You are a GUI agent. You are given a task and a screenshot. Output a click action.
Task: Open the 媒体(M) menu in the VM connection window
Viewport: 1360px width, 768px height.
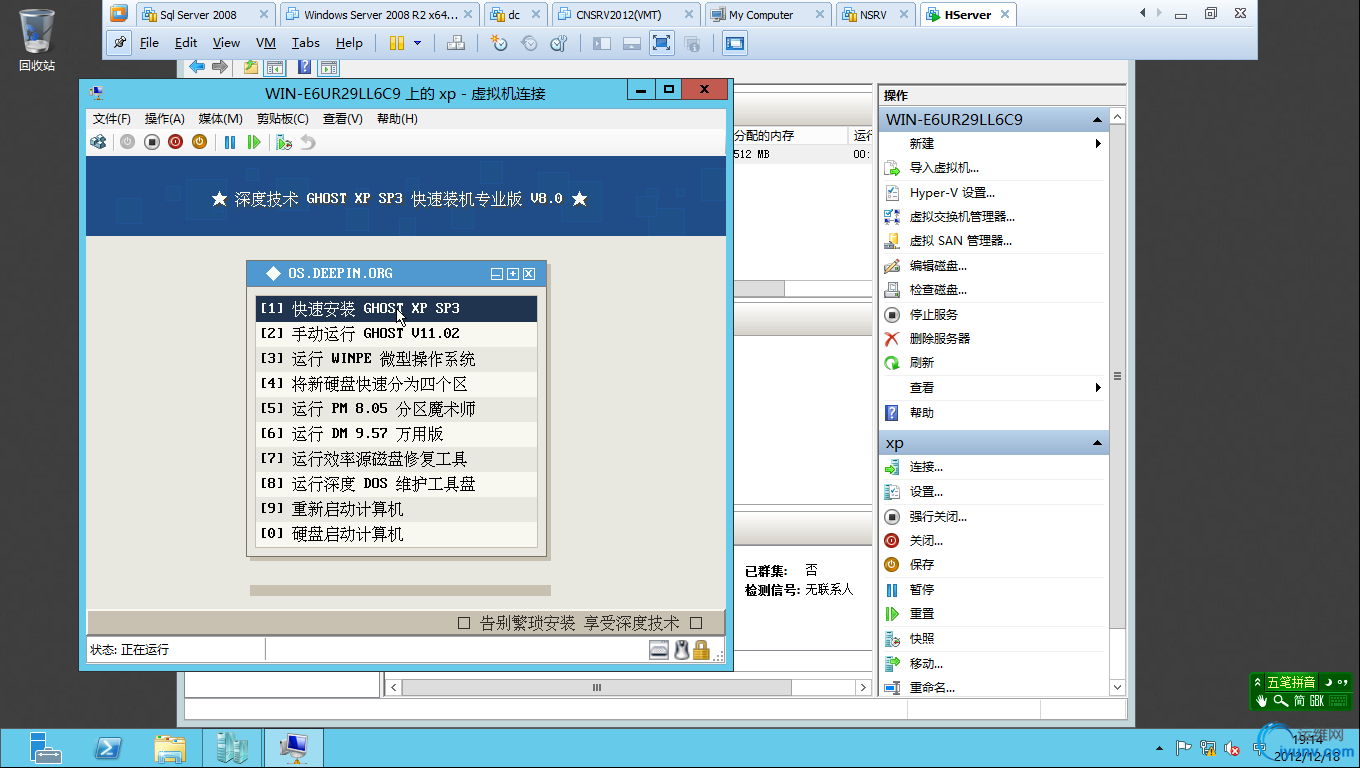tap(220, 119)
